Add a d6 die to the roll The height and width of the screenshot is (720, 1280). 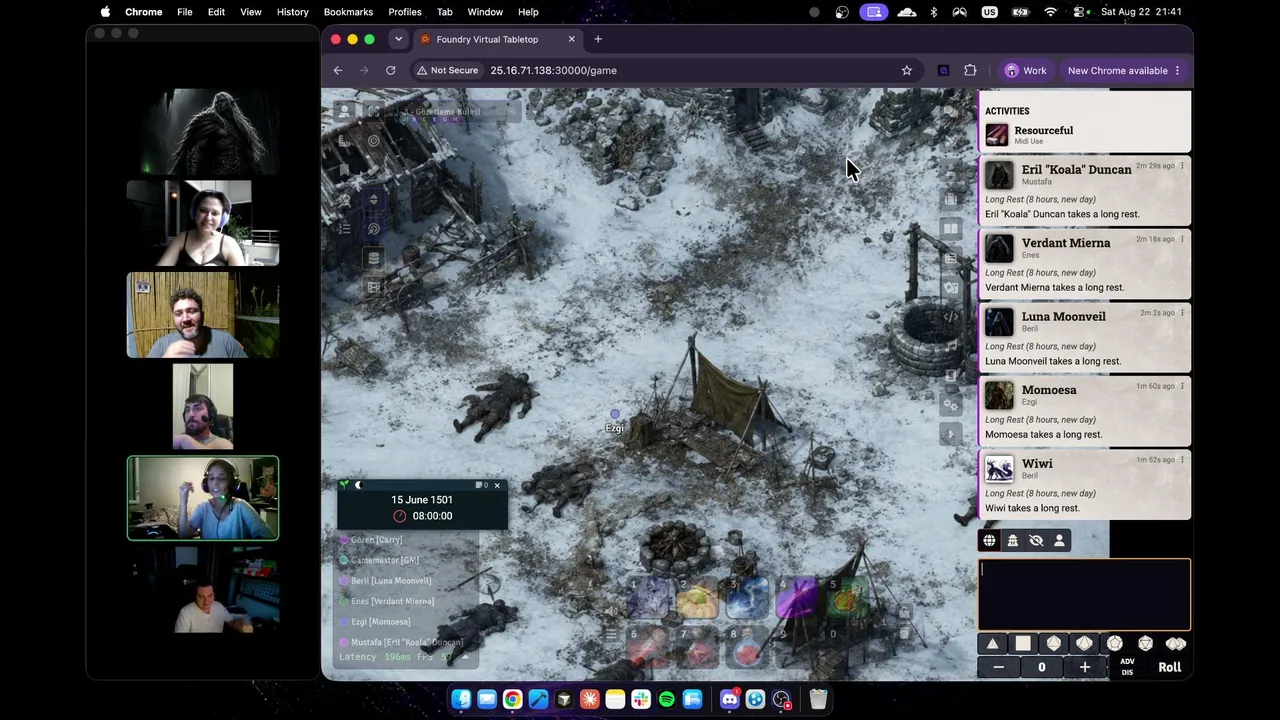click(1023, 644)
